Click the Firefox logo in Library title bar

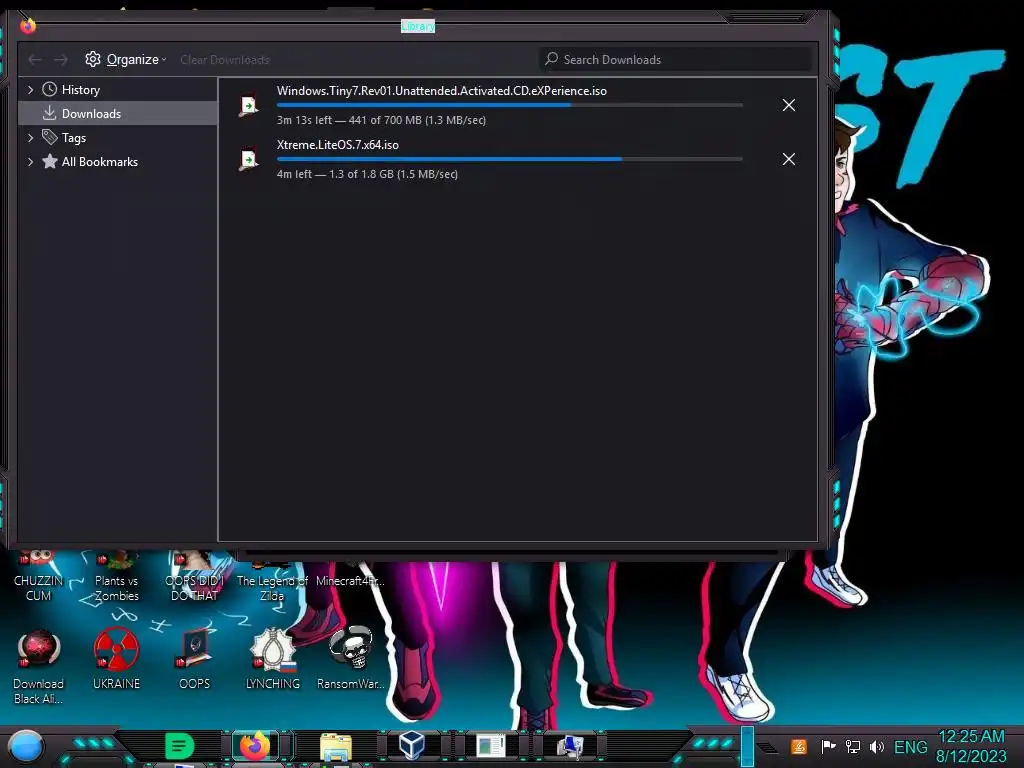[27, 25]
